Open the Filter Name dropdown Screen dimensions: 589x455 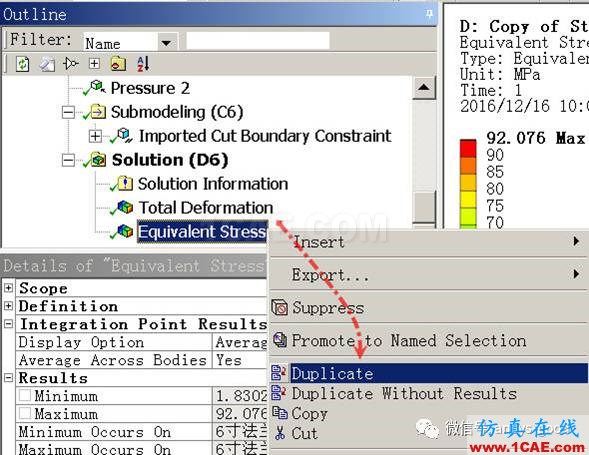coord(166,43)
